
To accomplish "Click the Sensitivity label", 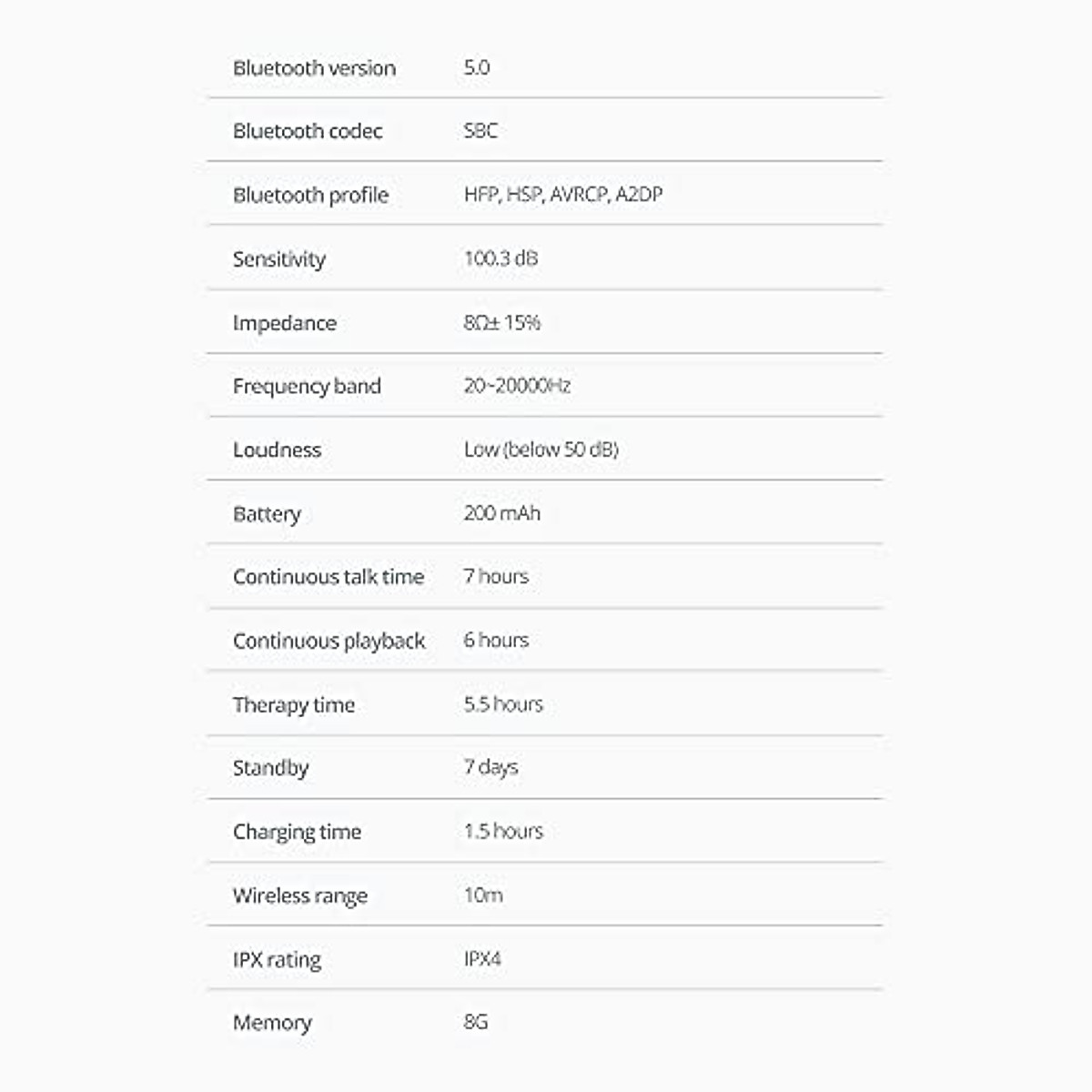I will click(x=278, y=259).
